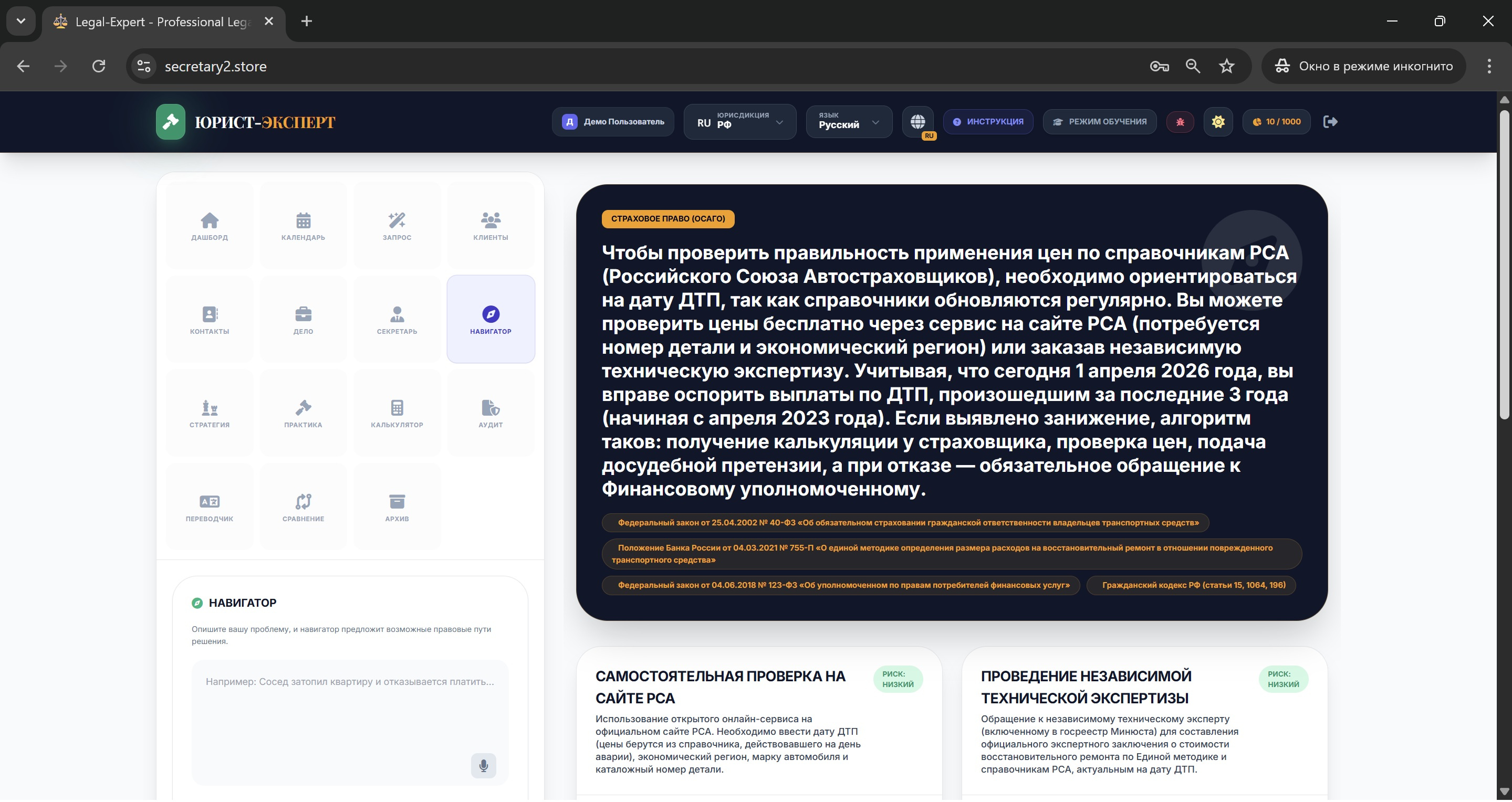Switch to the Секретарь module tab
The image size is (1512, 802).
397,319
